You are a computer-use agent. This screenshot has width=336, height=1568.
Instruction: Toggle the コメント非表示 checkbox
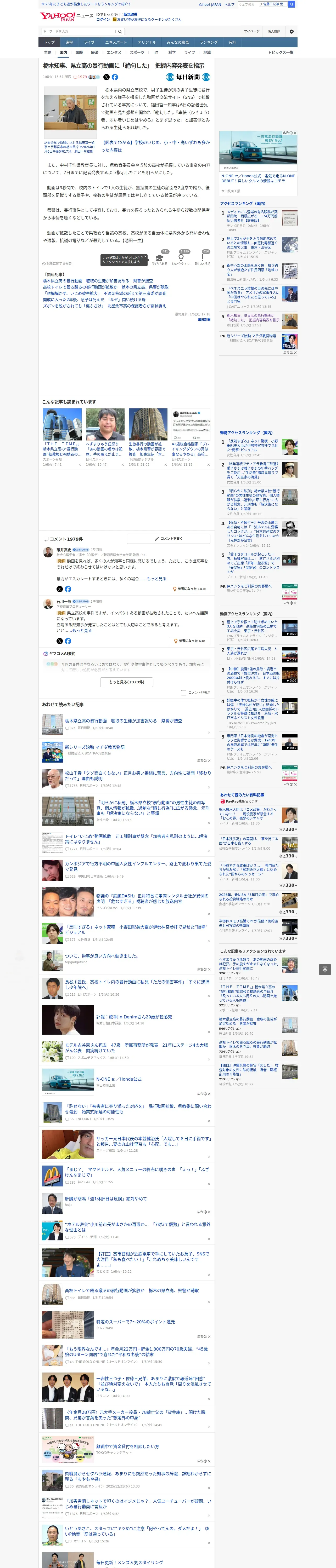click(183, 693)
